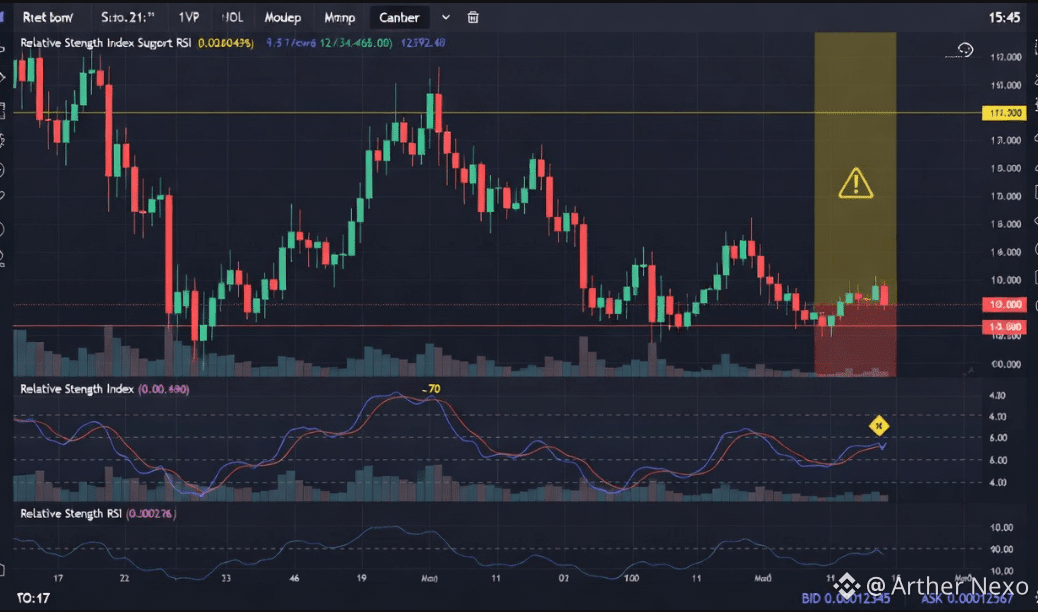This screenshot has width=1038, height=612.
Task: Click the blue 12592.48 indicator value
Action: click(x=423, y=43)
